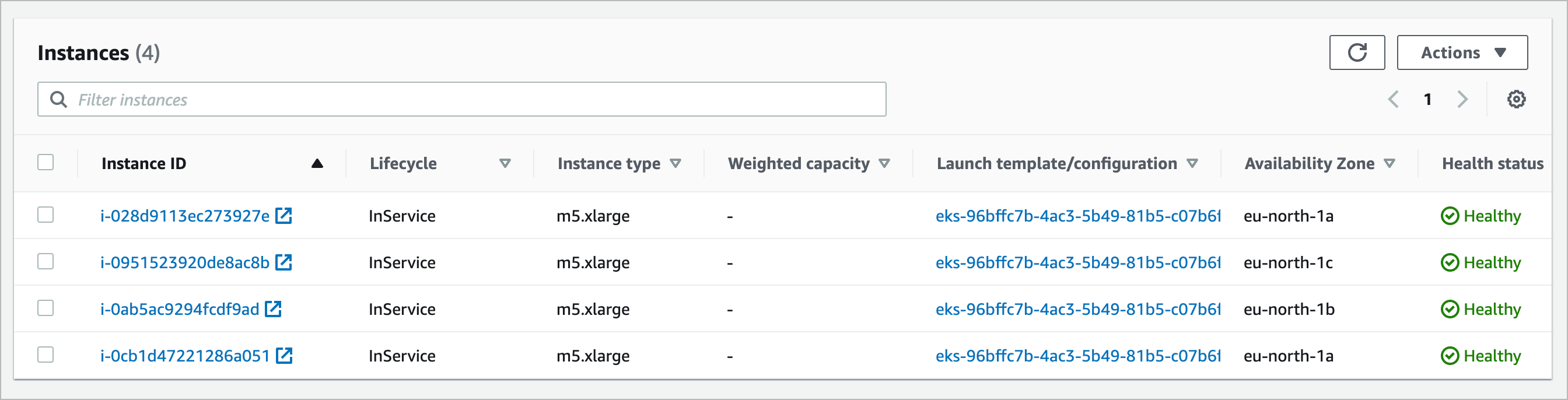Toggle the select-all instances checkbox
1568x400 pixels.
pyautogui.click(x=45, y=163)
